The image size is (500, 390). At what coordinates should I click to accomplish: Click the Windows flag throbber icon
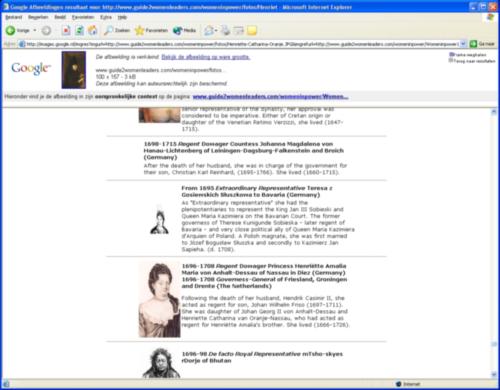coord(490,17)
